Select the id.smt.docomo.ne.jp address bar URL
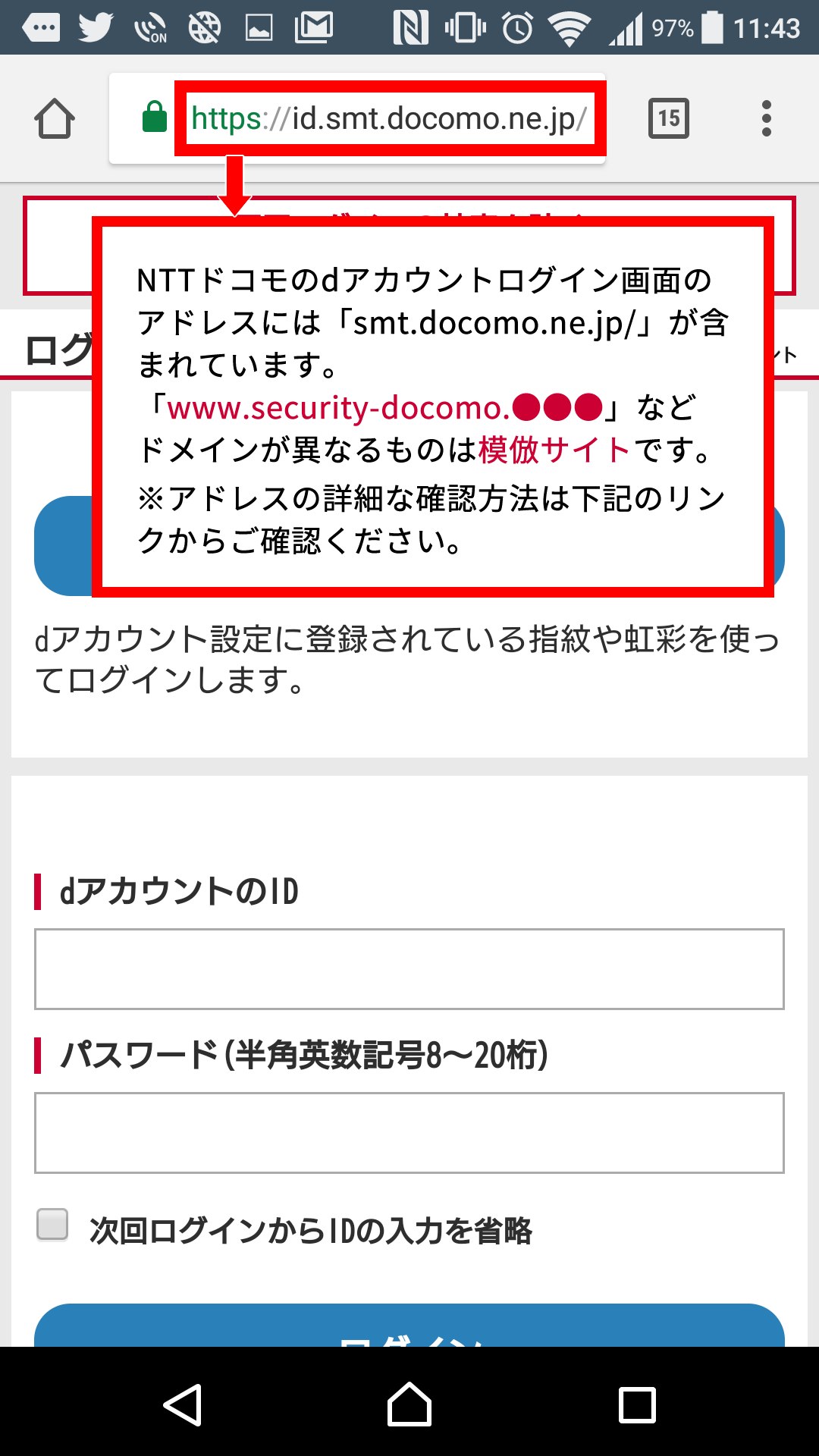The width and height of the screenshot is (819, 1456). click(x=389, y=118)
